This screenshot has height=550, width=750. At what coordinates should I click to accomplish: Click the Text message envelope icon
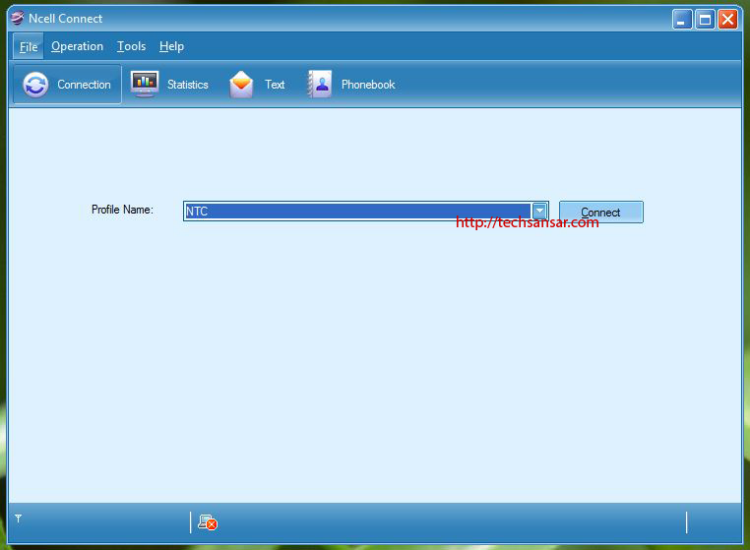tap(242, 85)
